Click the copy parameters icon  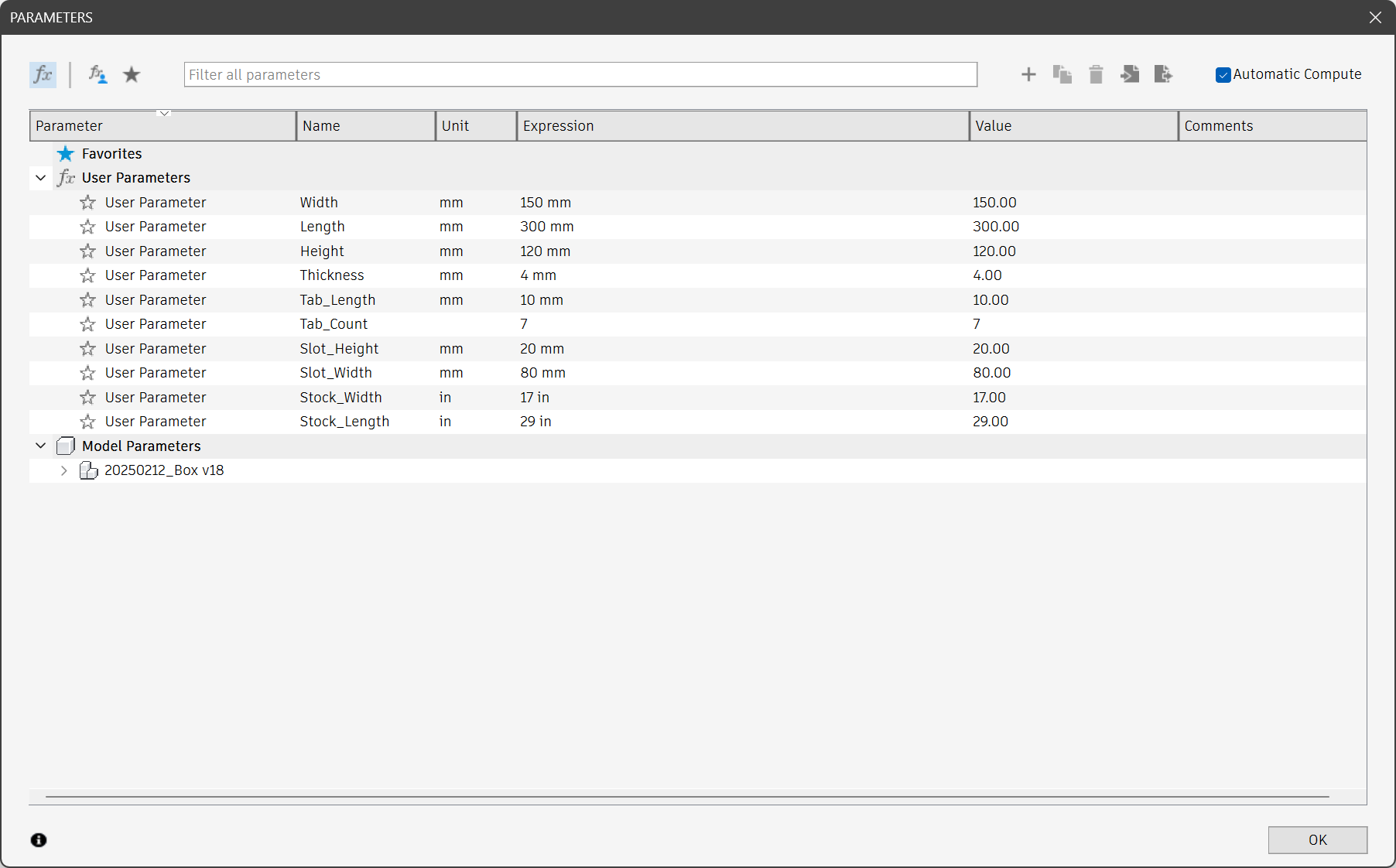tap(1062, 75)
